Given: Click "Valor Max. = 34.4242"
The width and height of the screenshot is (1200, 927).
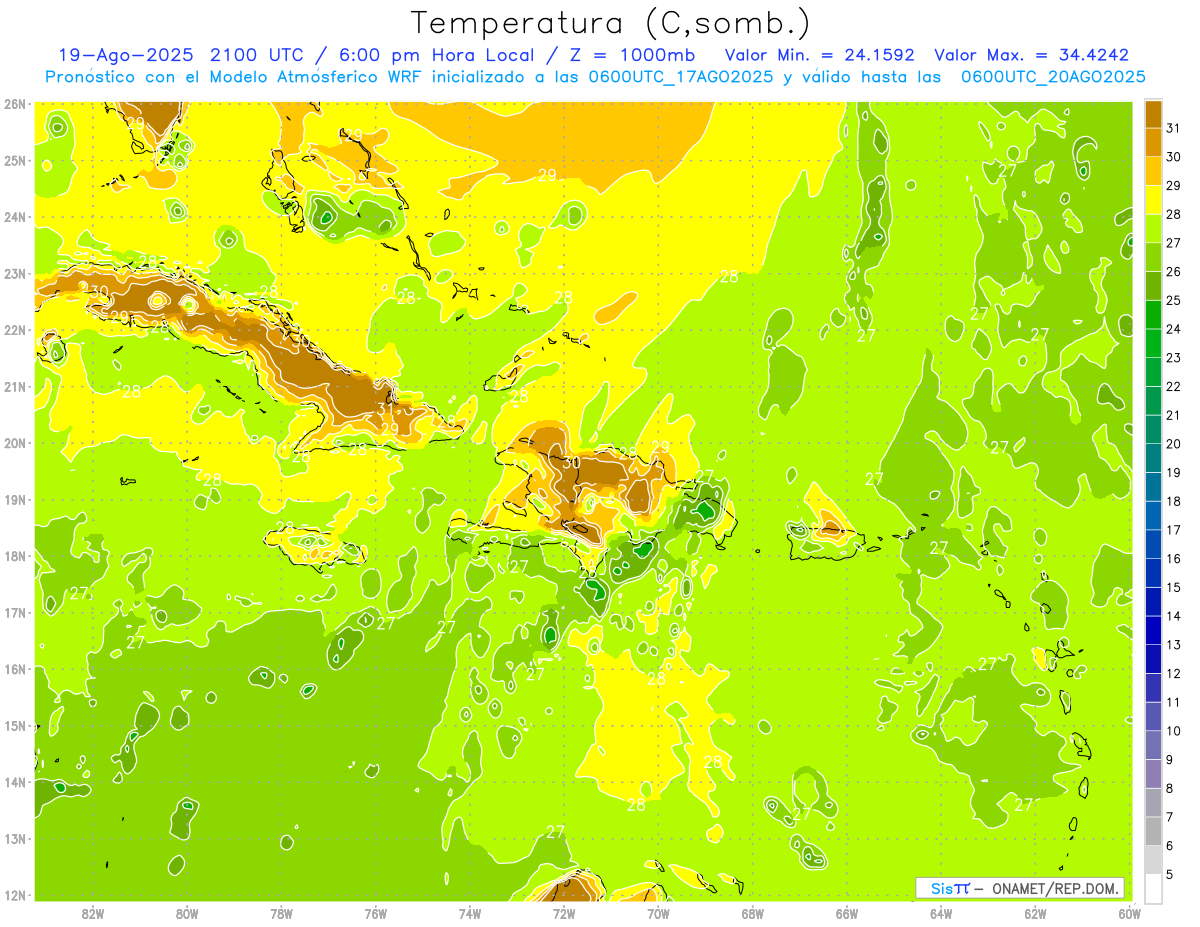Looking at the screenshot, I should point(1031,55).
